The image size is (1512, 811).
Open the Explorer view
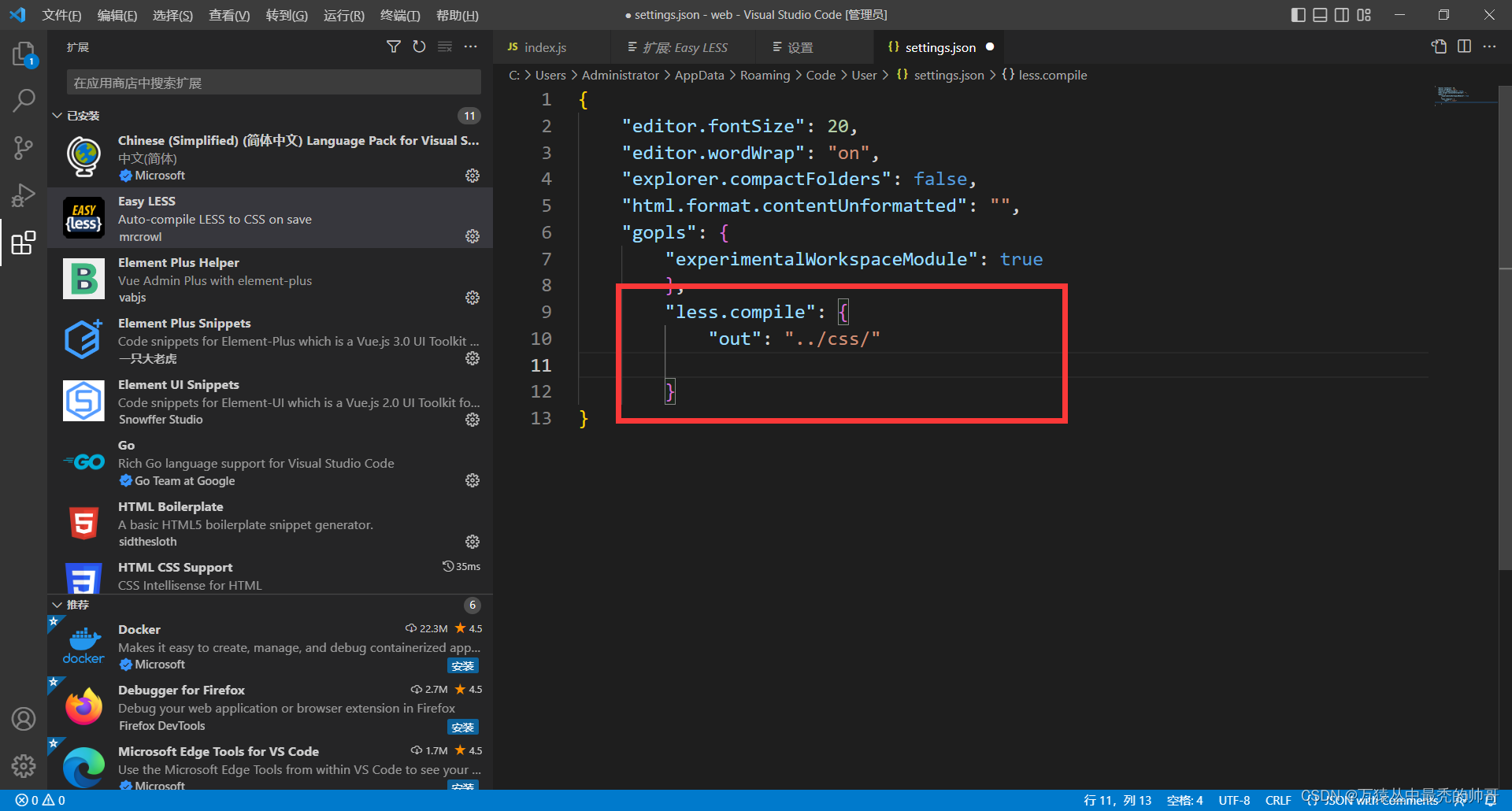pyautogui.click(x=24, y=54)
